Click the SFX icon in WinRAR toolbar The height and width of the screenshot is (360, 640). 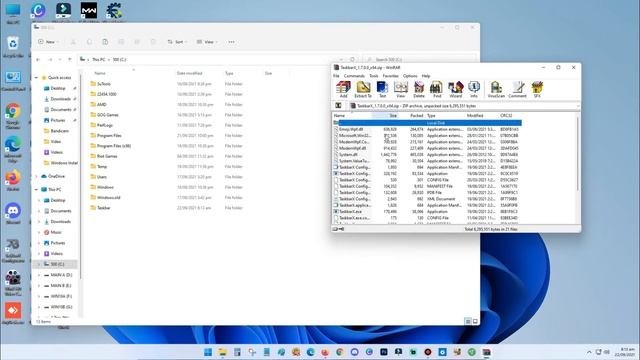click(537, 89)
